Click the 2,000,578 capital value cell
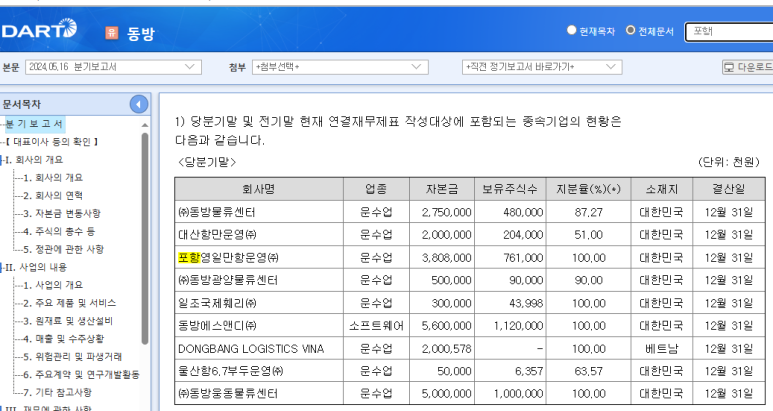The height and width of the screenshot is (411, 773). [x=442, y=348]
